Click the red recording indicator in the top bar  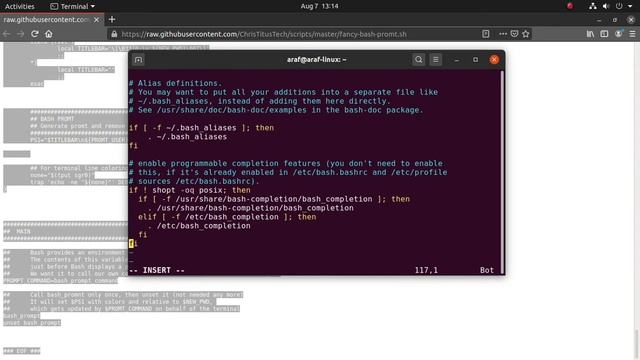(x=570, y=6)
